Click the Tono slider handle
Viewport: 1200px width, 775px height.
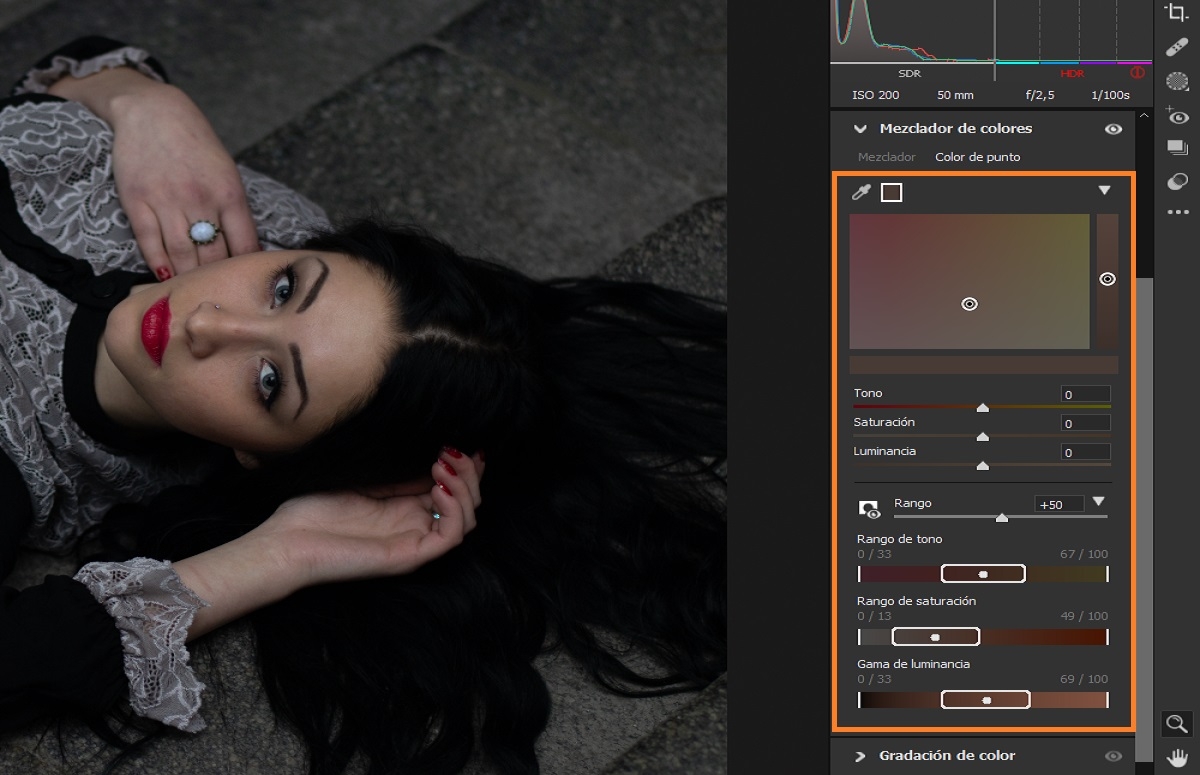pyautogui.click(x=982, y=407)
